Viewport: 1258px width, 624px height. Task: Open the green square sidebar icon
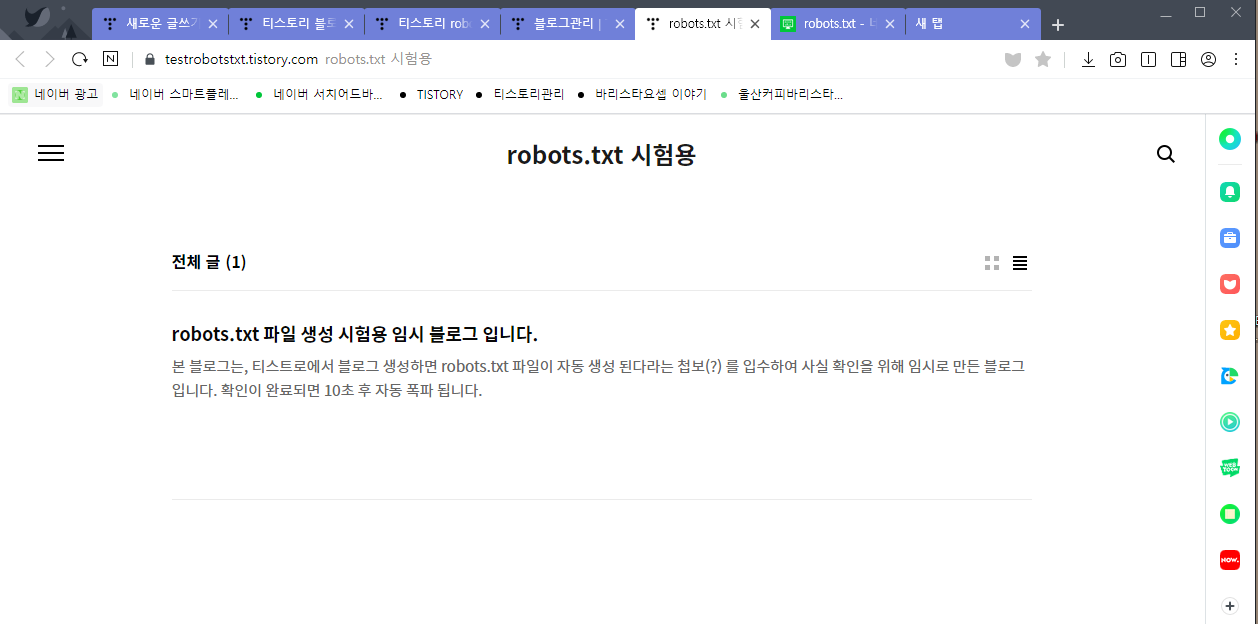(x=1230, y=514)
